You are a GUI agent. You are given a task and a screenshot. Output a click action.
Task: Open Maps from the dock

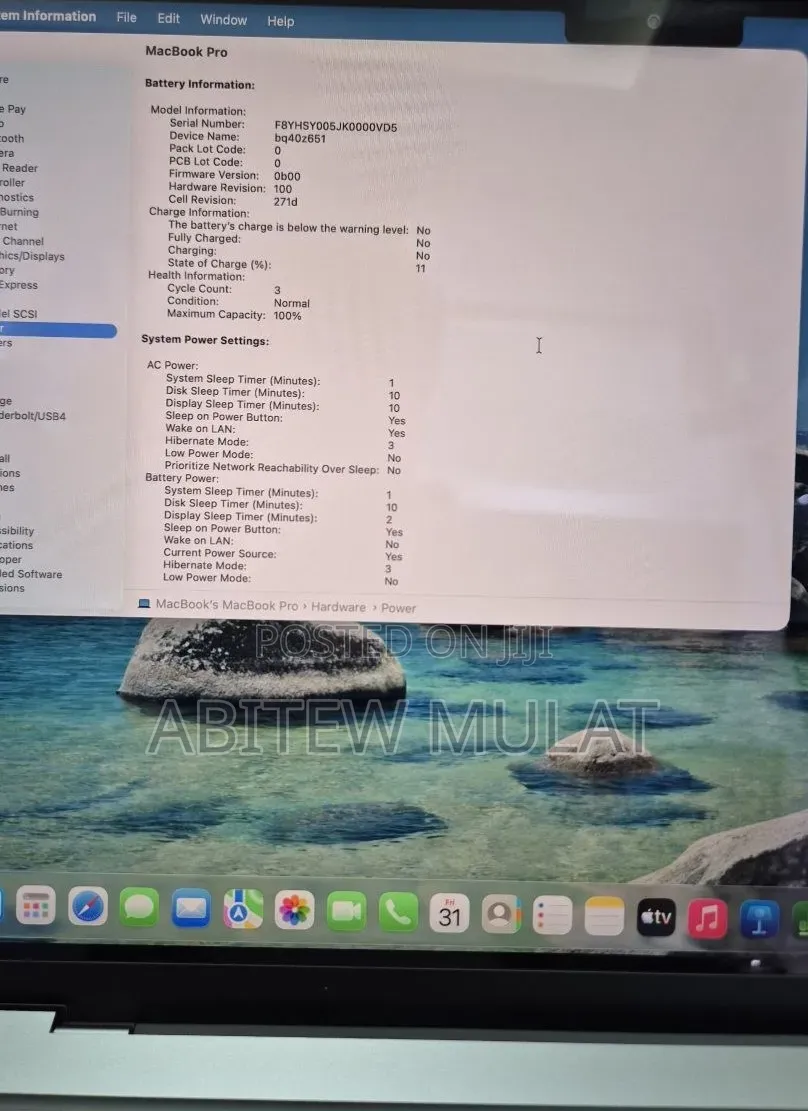[242, 909]
